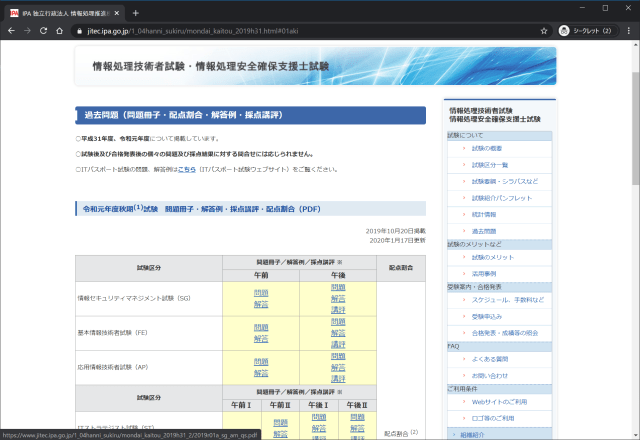
Task: Open AP 午後 講評 link
Action: (338, 379)
